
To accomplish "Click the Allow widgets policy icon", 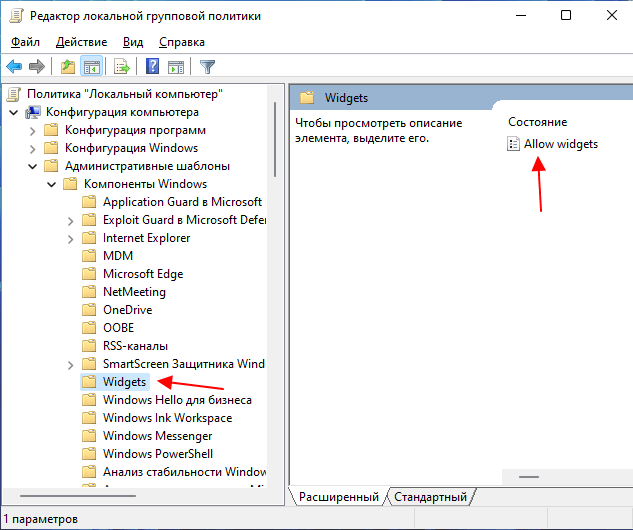I will click(513, 144).
